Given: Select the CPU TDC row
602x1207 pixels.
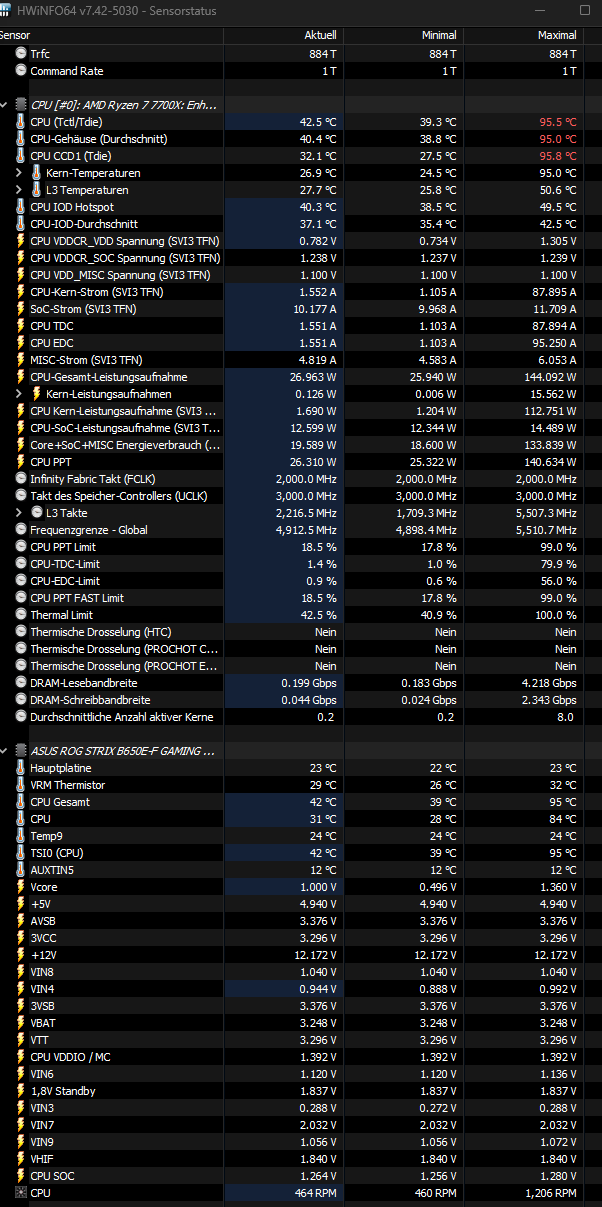Looking at the screenshot, I should (301, 326).
